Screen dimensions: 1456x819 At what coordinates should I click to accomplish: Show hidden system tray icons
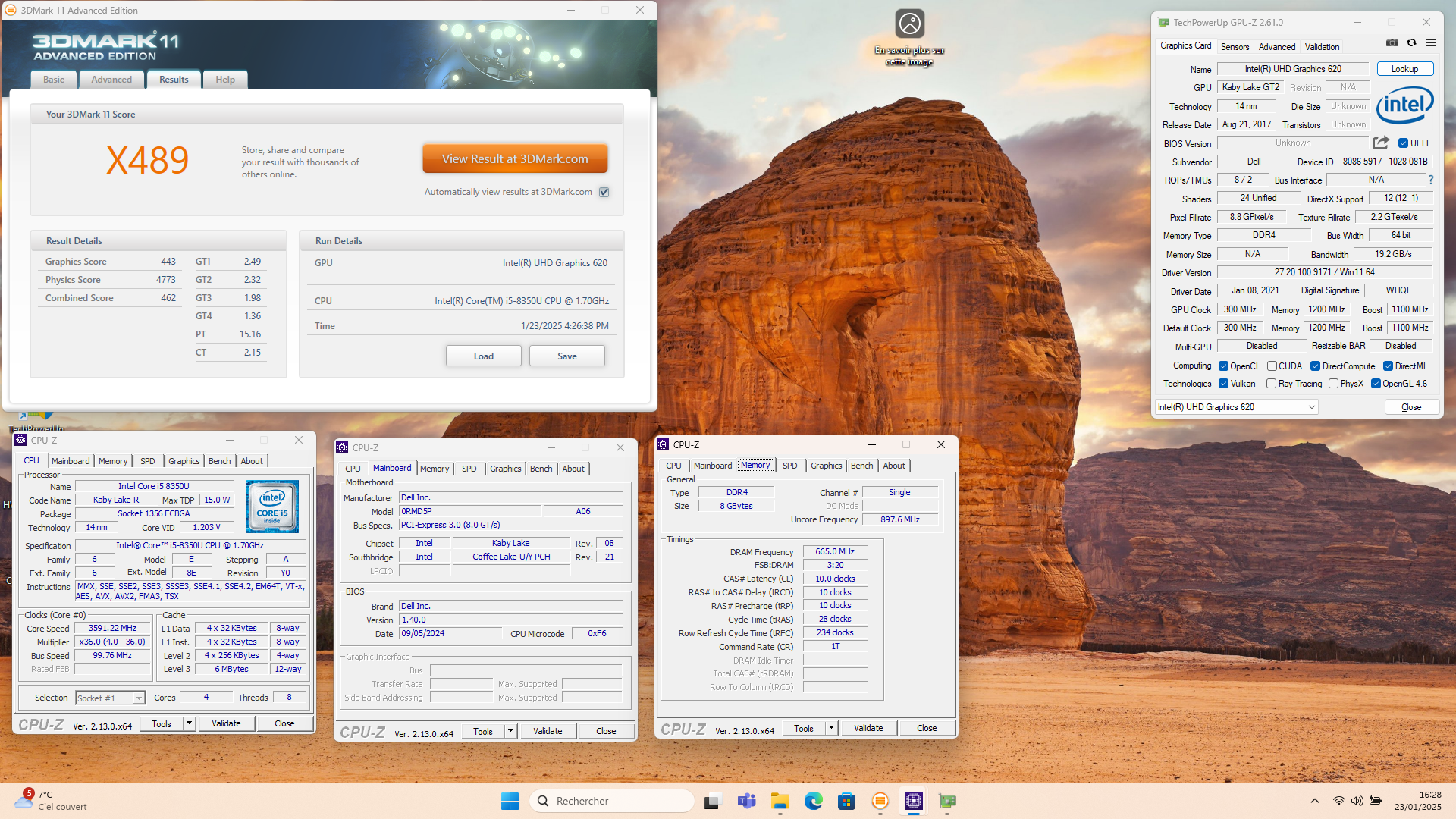point(1315,801)
